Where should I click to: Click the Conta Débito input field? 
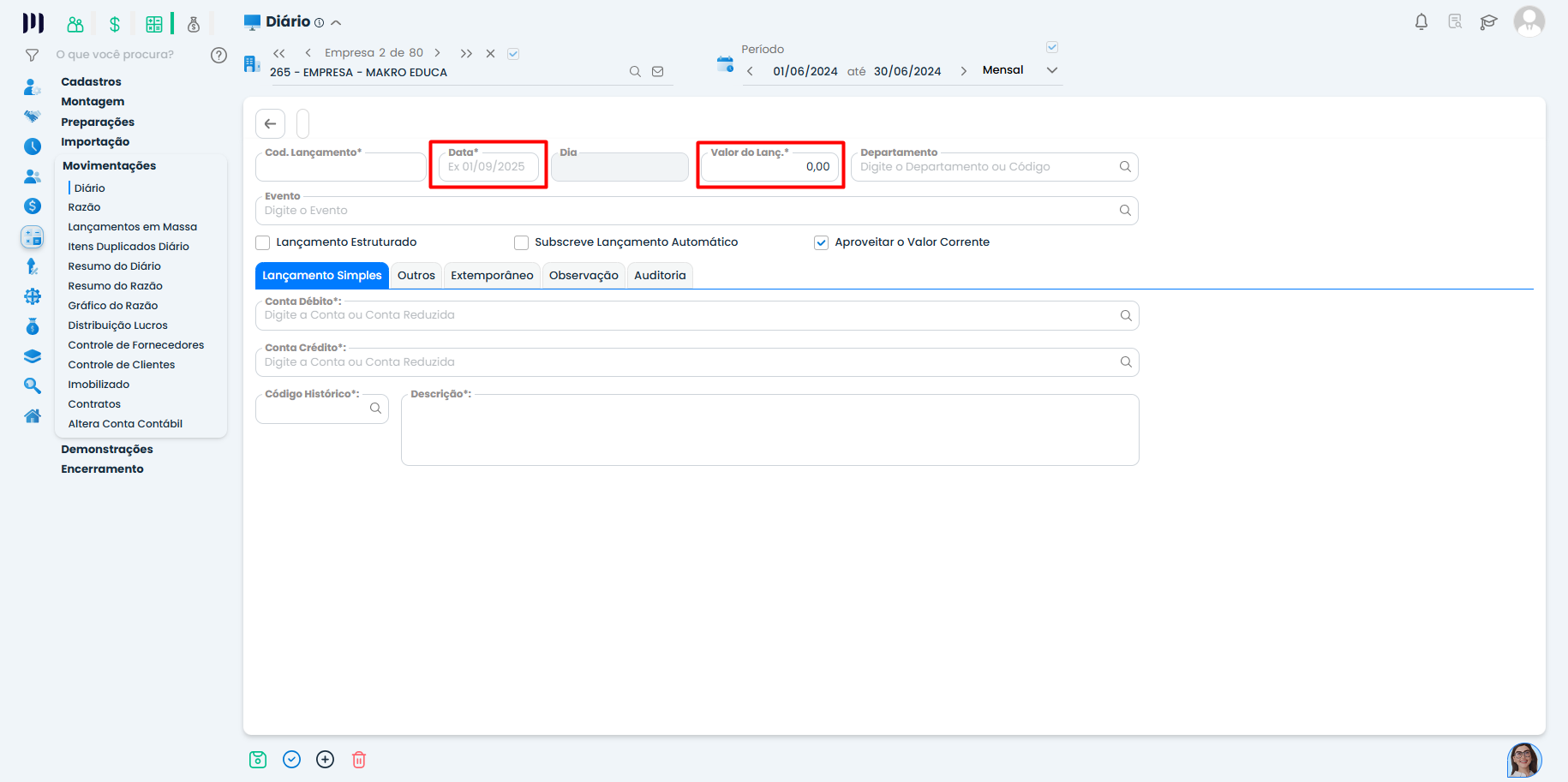coord(685,316)
